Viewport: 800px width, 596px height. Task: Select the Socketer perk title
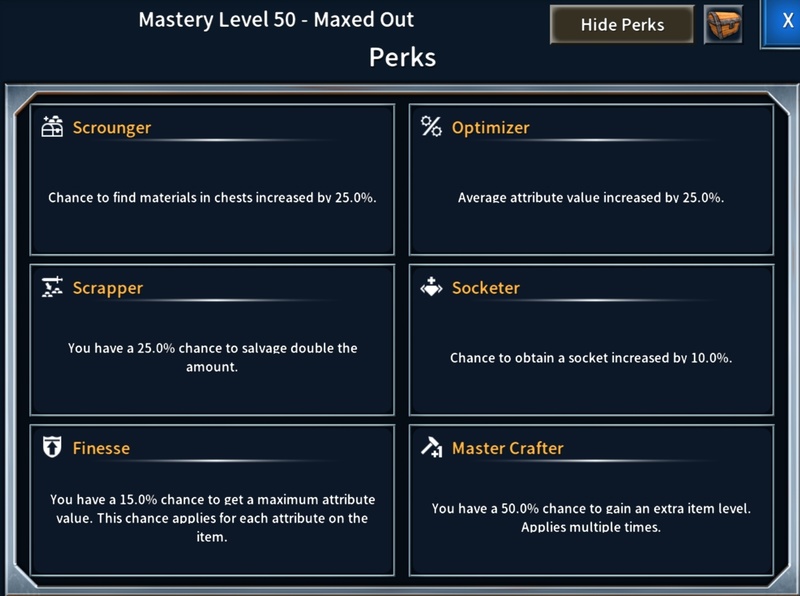[486, 288]
